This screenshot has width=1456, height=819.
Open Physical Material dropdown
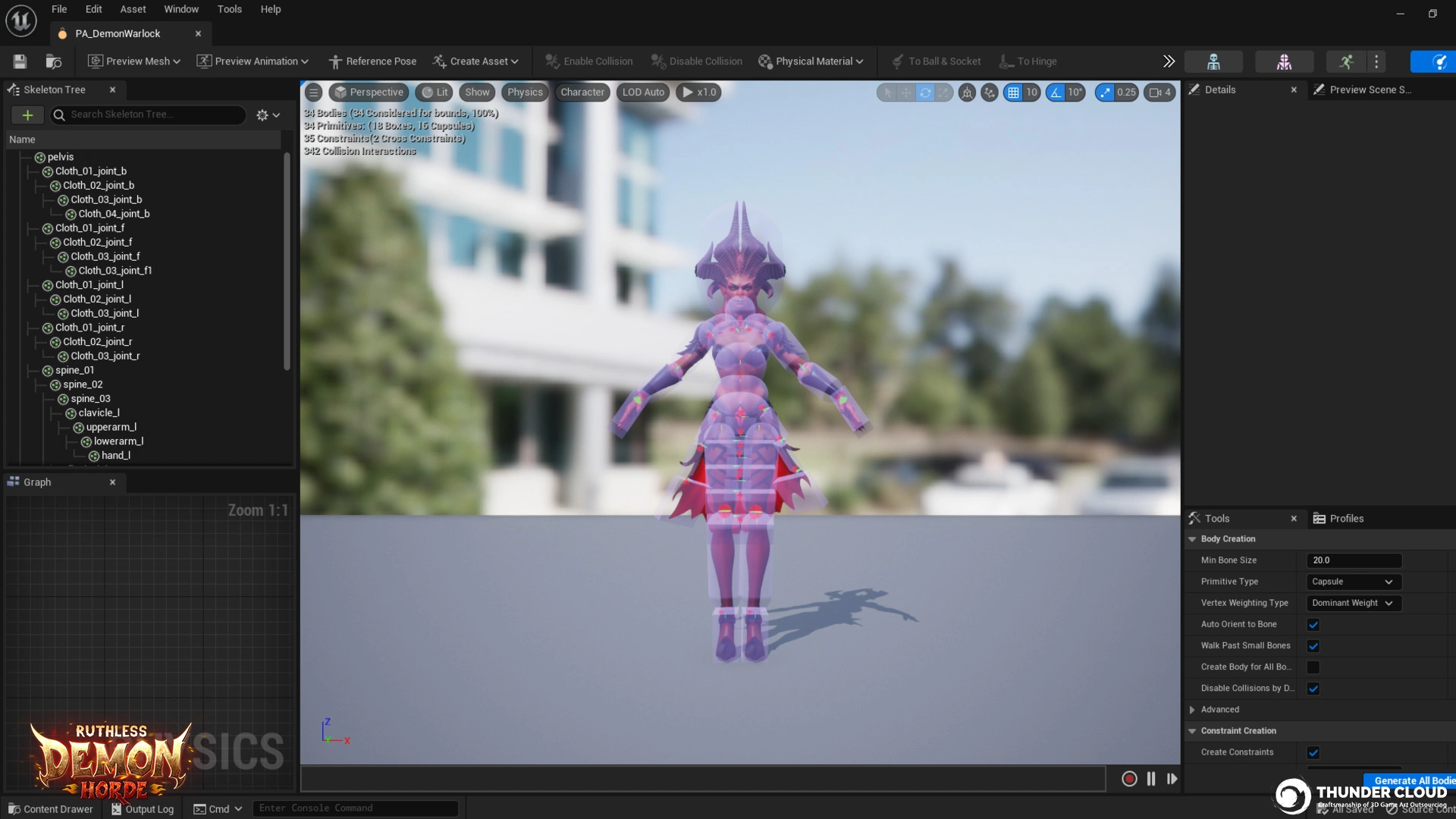click(811, 61)
